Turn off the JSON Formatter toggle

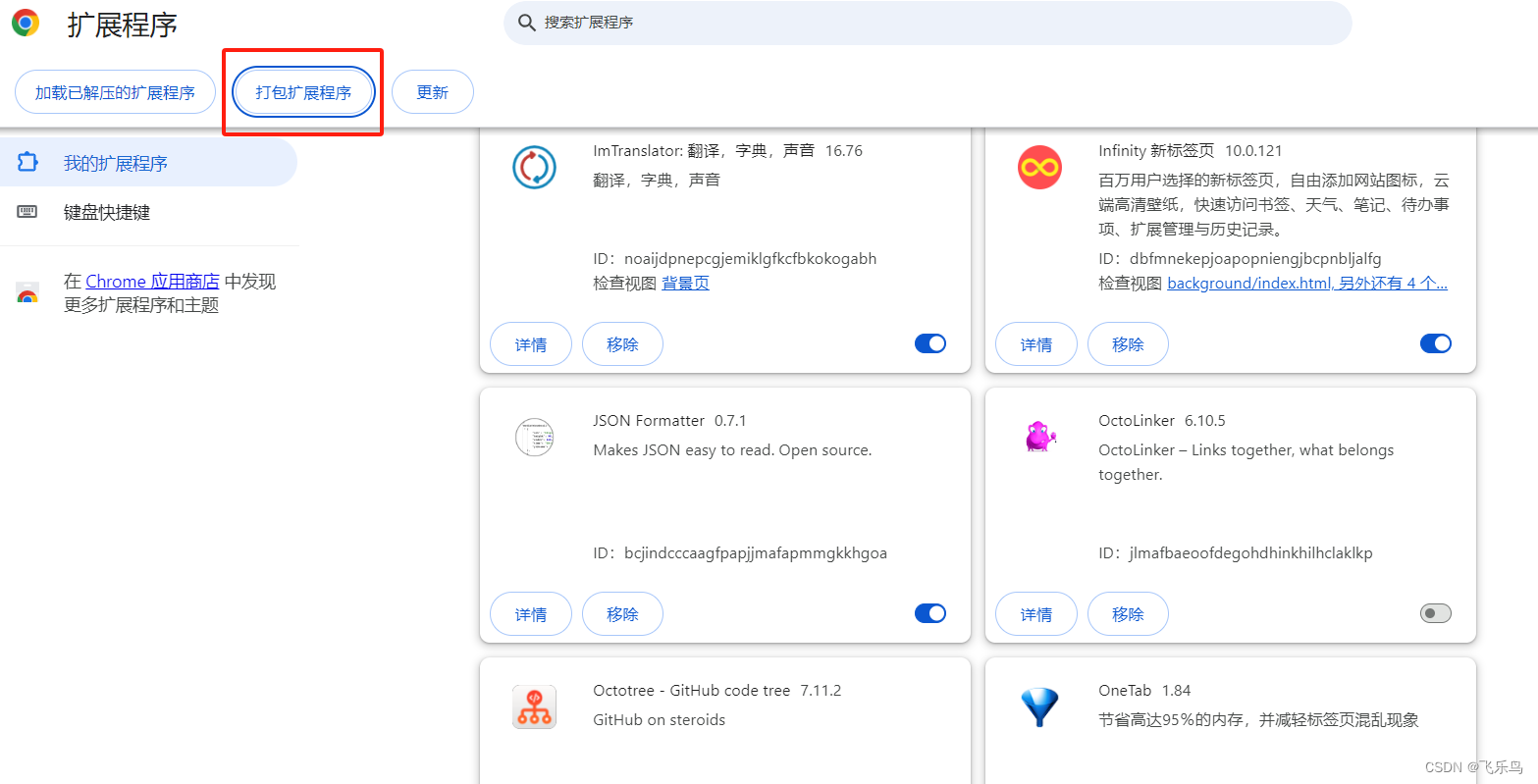click(930, 613)
